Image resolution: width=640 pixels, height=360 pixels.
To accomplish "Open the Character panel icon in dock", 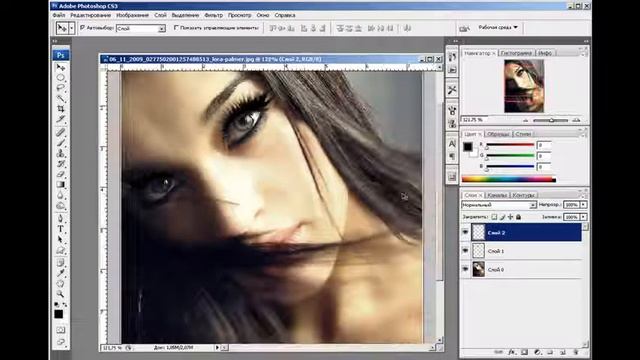I will point(452,144).
